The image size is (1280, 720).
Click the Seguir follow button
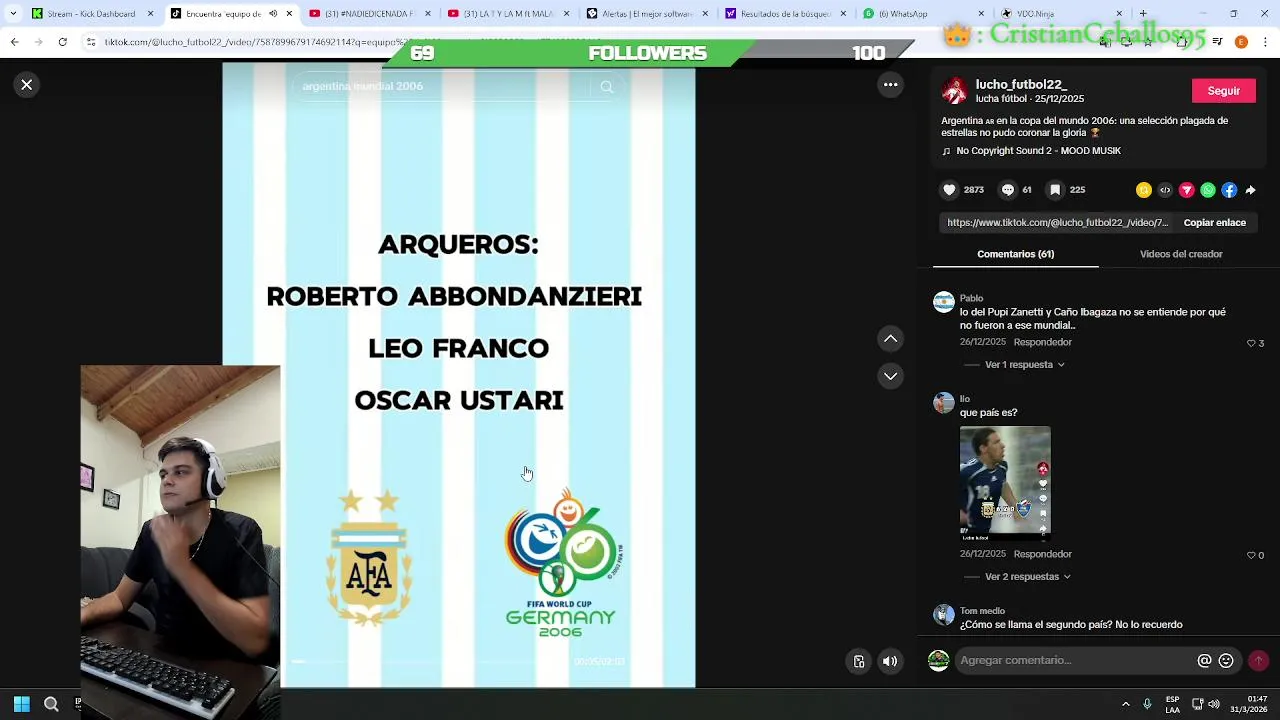point(1223,91)
